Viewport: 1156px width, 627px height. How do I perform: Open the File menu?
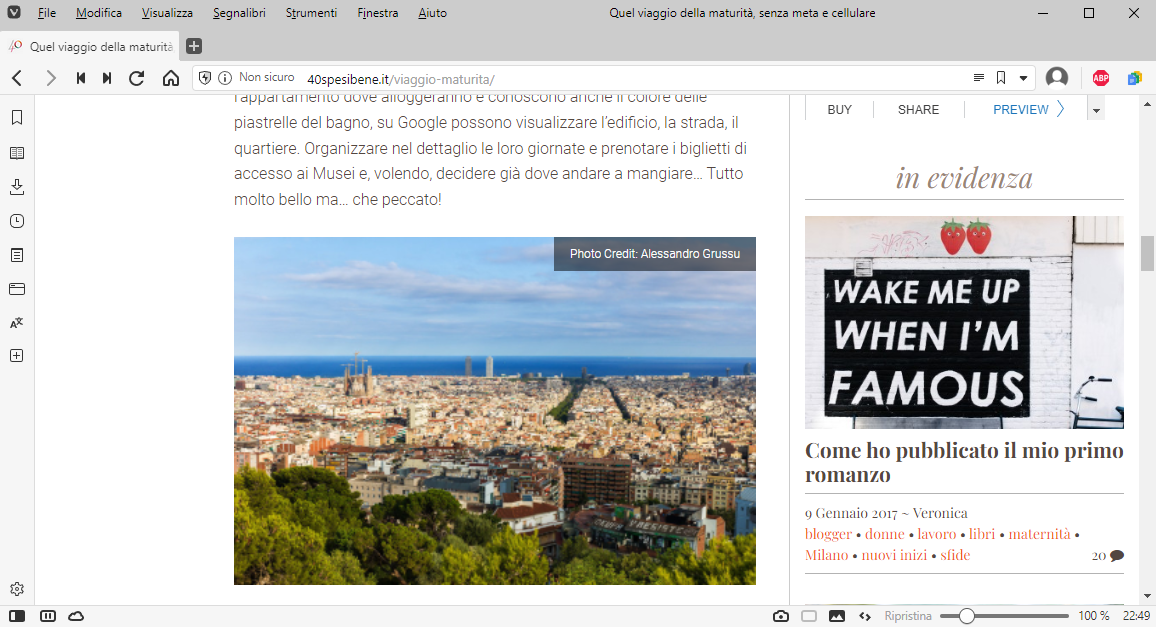[x=46, y=13]
